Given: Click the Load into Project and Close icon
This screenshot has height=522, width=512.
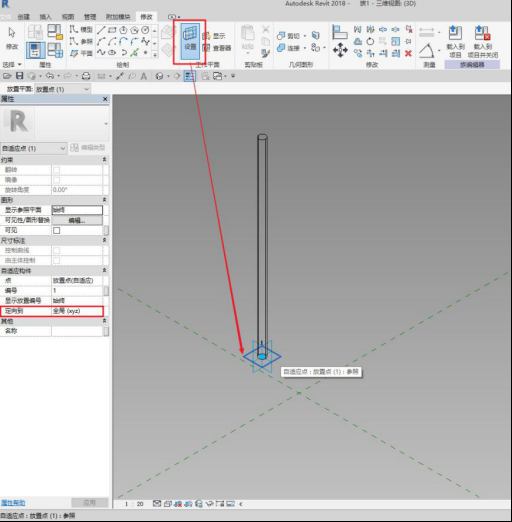Looking at the screenshot, I should coord(483,41).
